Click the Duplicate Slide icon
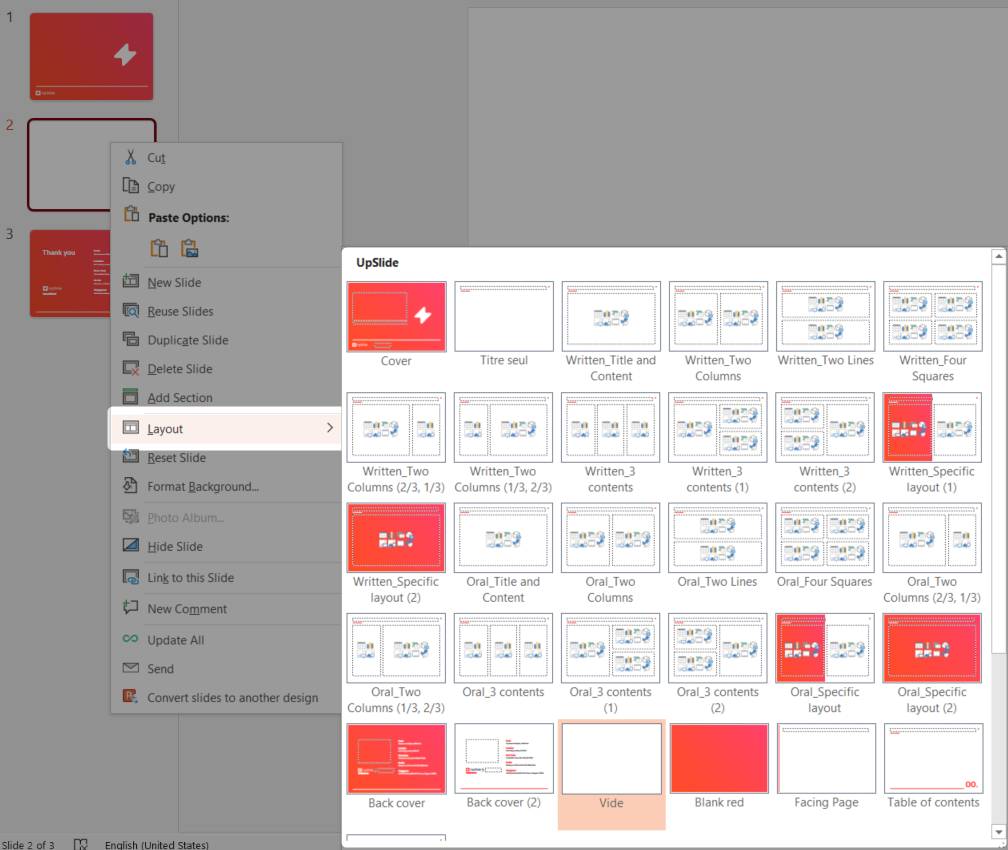 [130, 339]
